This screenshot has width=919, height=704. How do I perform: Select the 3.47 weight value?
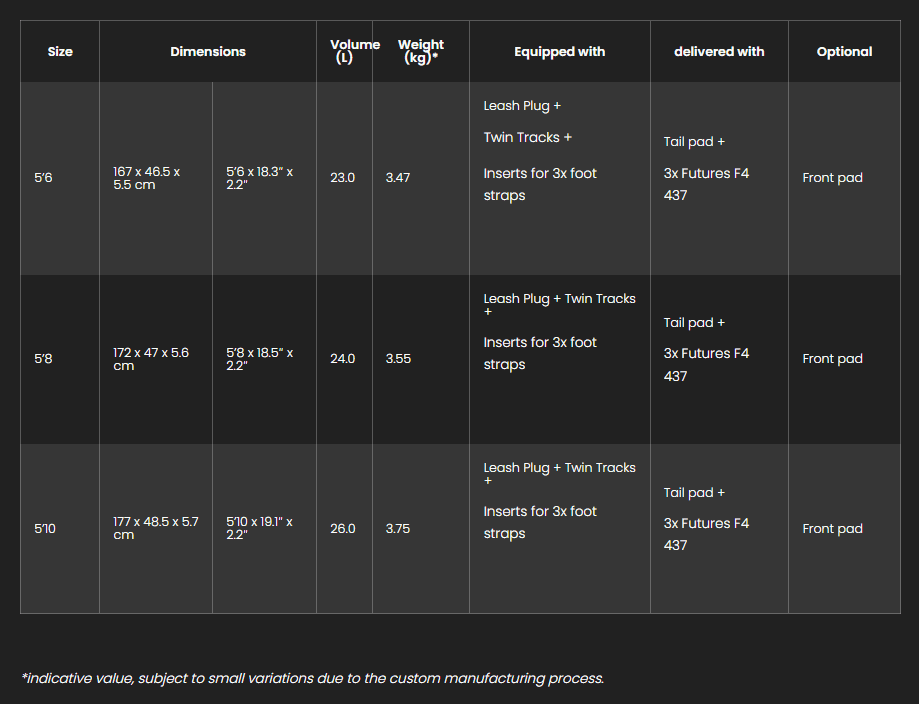[398, 178]
